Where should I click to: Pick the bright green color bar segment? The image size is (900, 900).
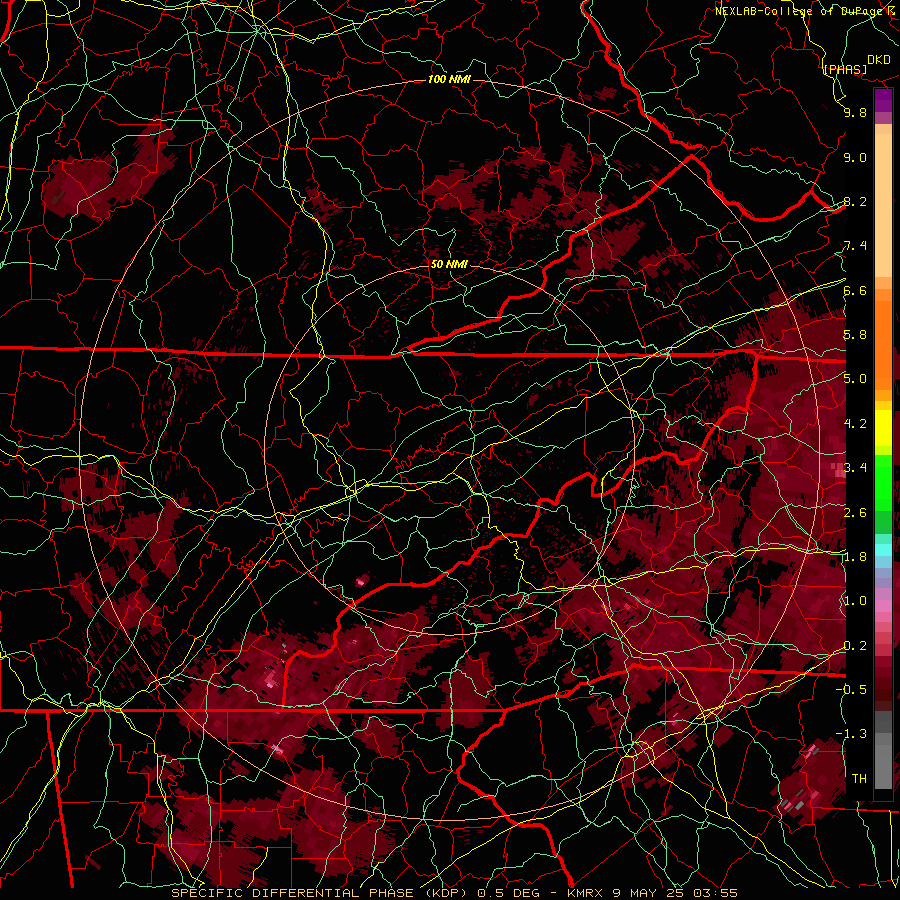[883, 482]
